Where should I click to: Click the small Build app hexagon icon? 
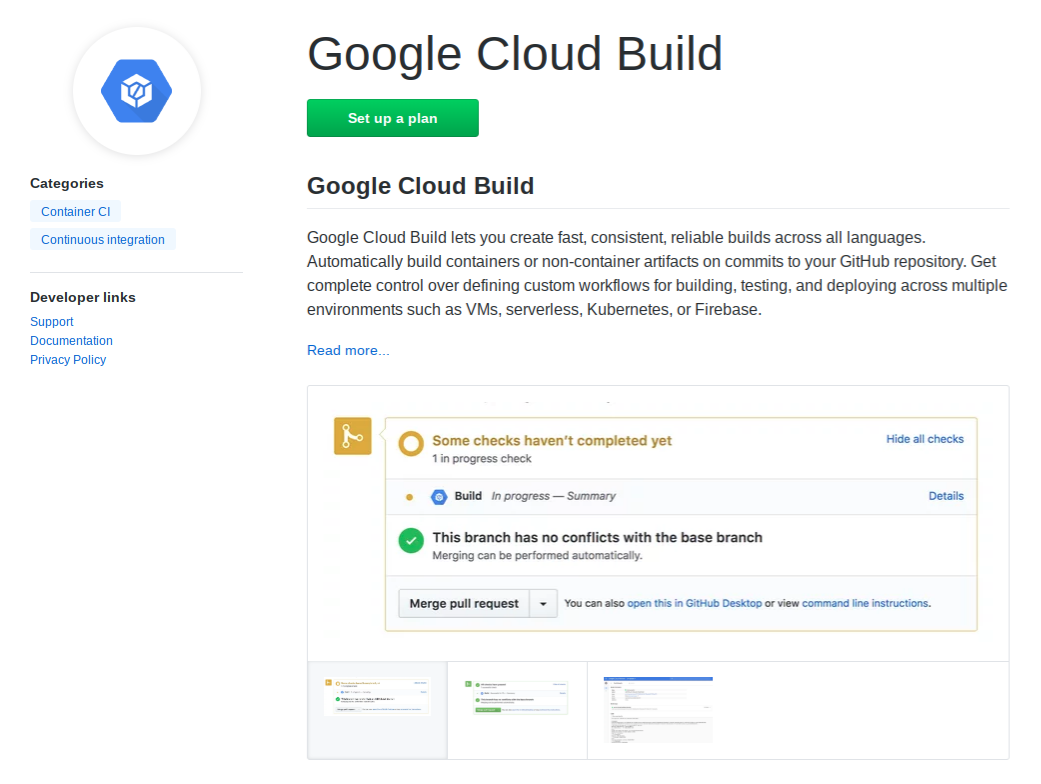click(438, 496)
